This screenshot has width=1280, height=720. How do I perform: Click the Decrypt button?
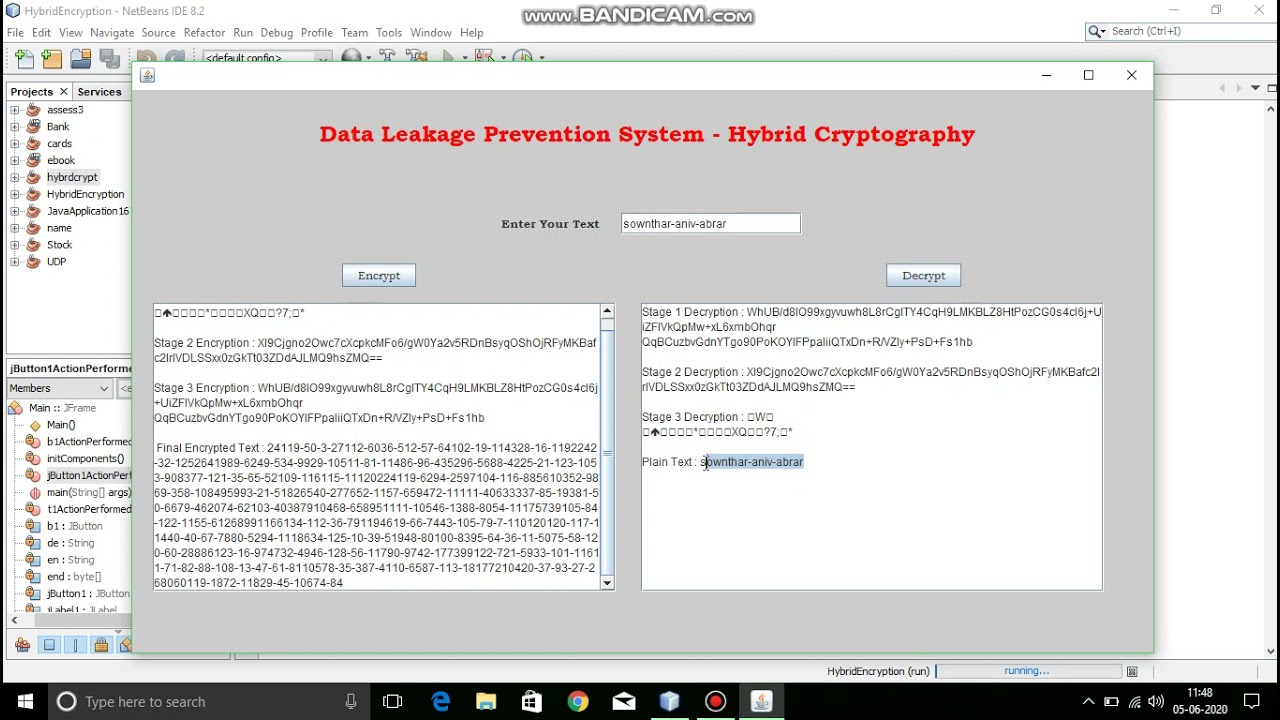pos(924,276)
